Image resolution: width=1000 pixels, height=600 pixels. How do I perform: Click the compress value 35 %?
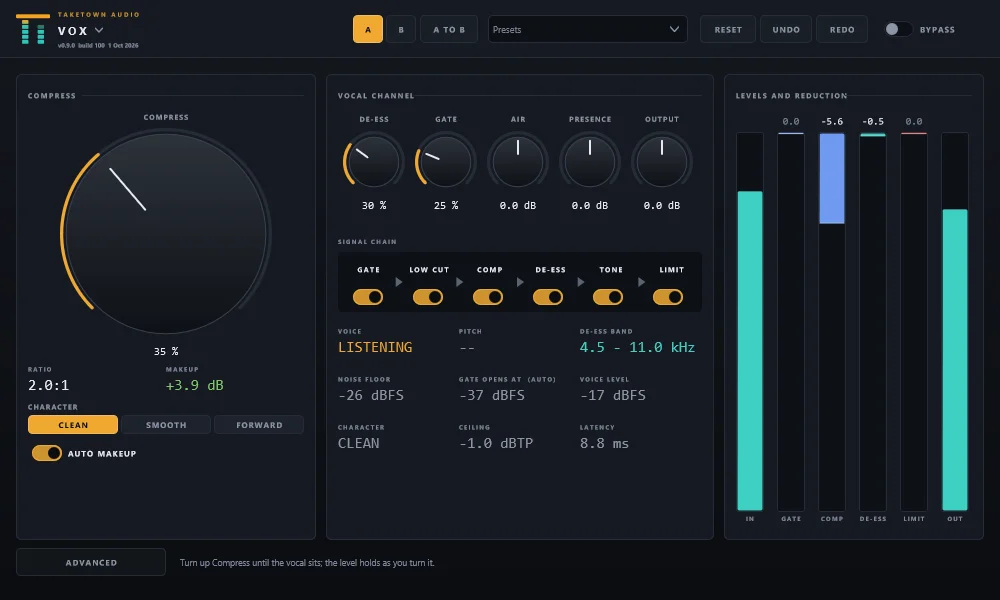(x=166, y=351)
